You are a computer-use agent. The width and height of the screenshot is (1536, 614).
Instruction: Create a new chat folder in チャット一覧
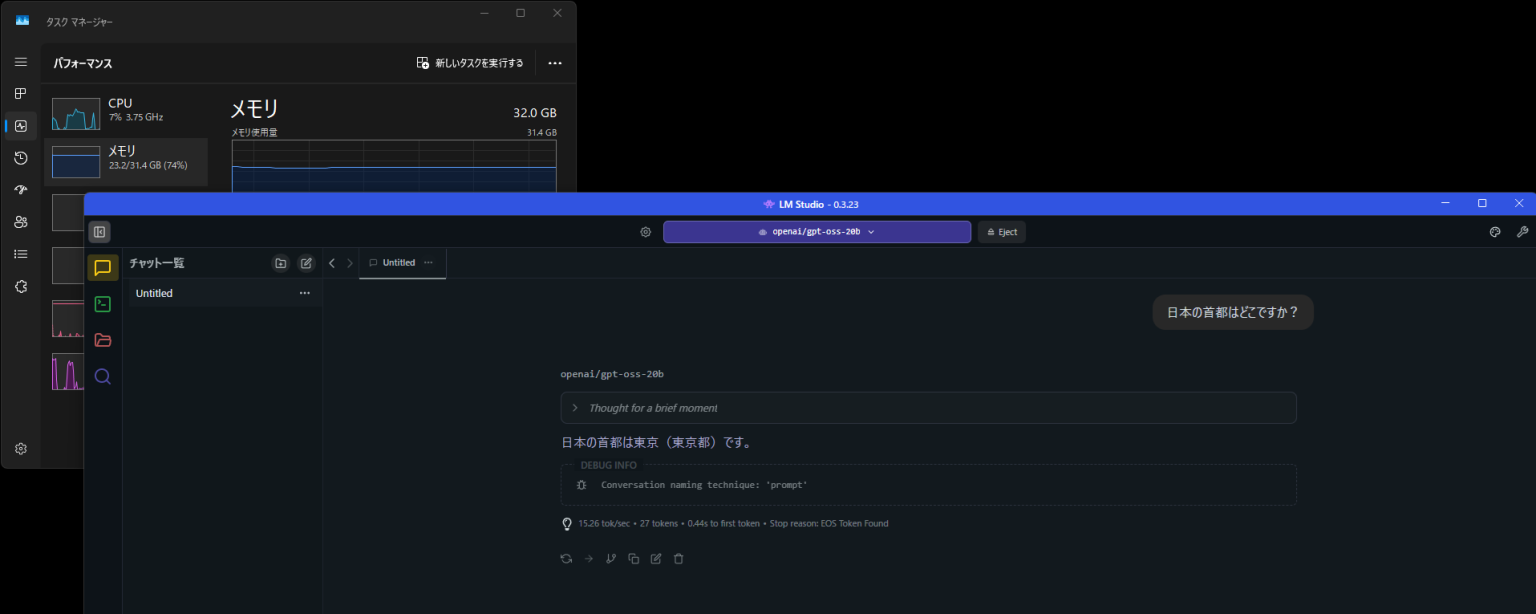tap(281, 263)
